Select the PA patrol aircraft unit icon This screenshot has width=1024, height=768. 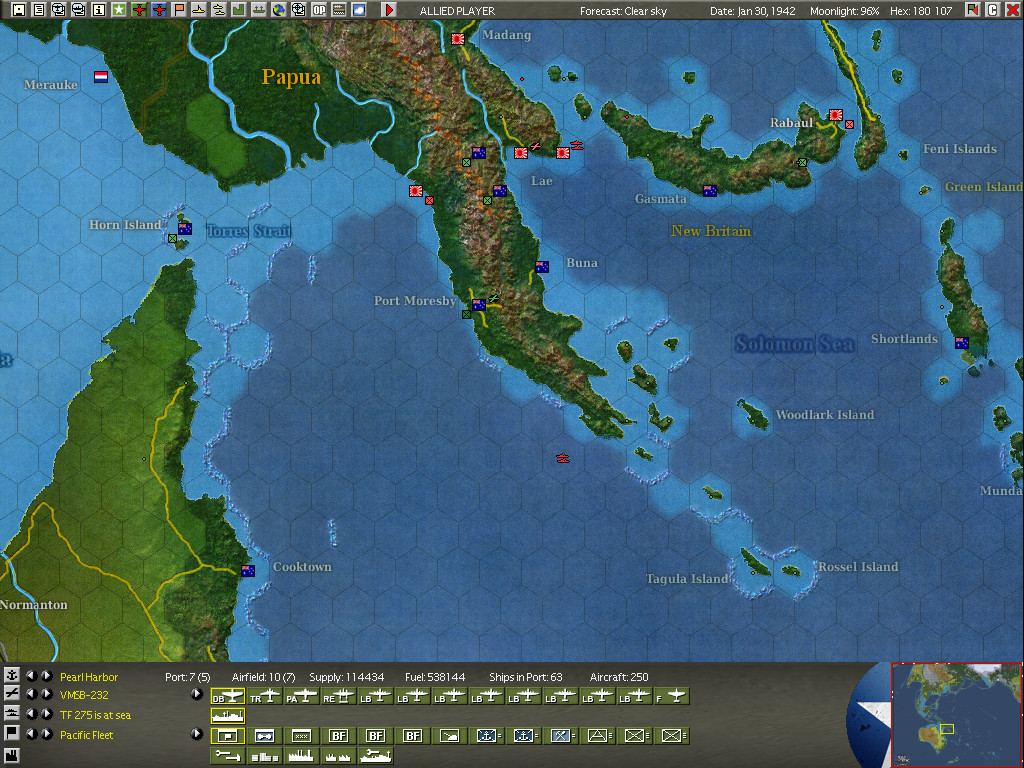[302, 696]
